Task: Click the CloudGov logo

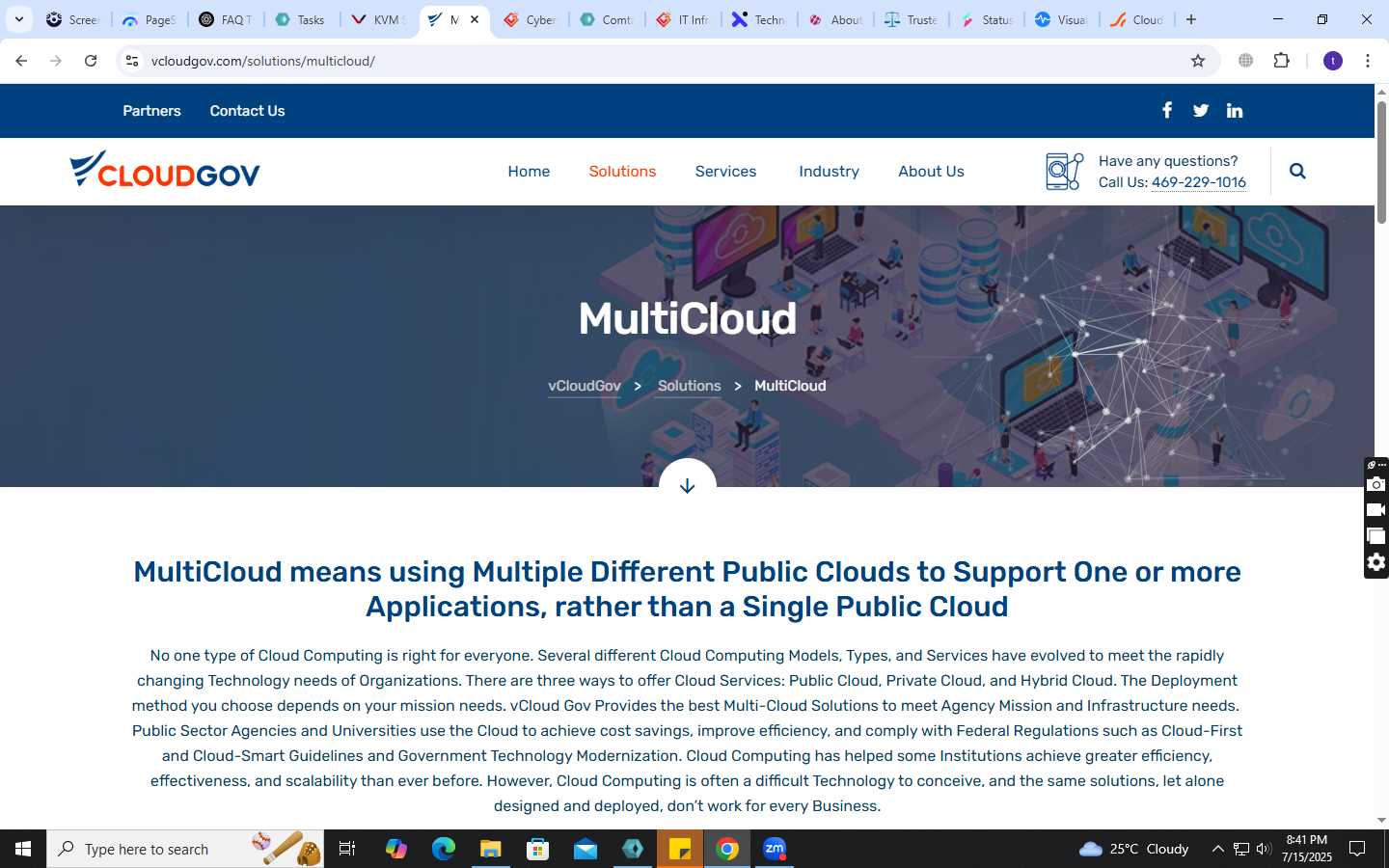Action: pos(165,170)
